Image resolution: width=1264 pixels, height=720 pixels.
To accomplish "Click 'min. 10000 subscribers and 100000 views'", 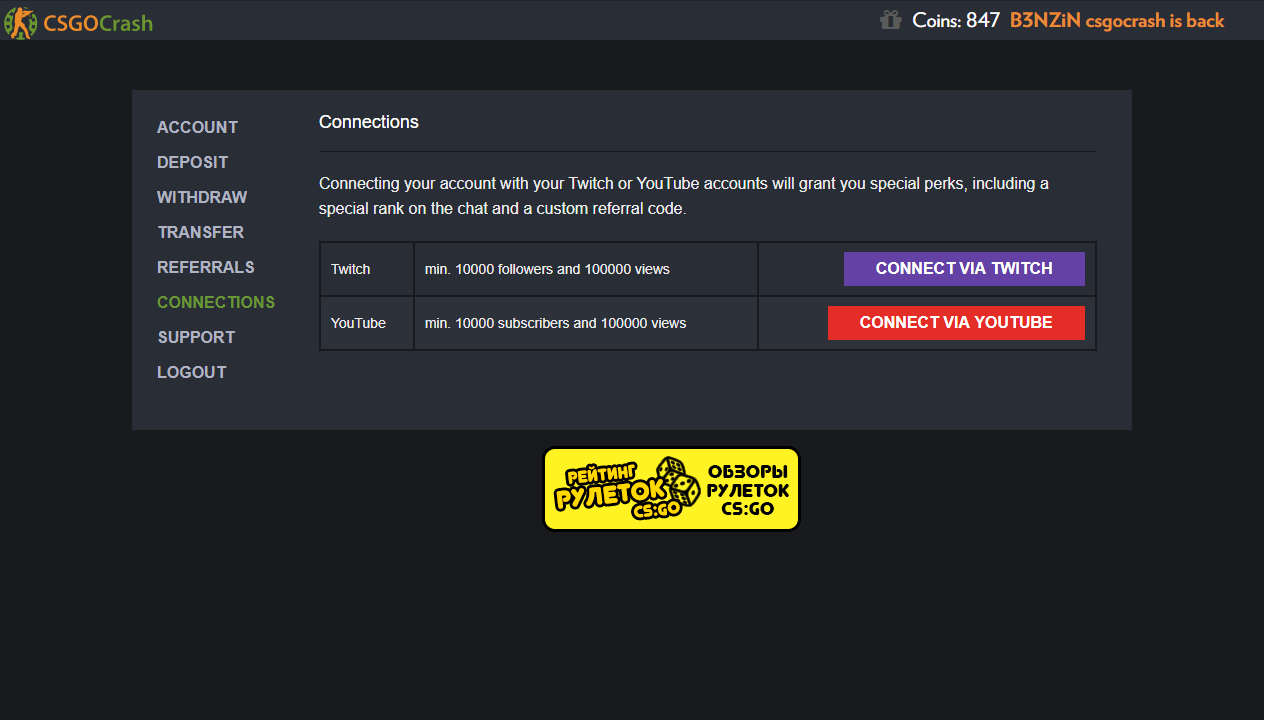I will pyautogui.click(x=555, y=323).
